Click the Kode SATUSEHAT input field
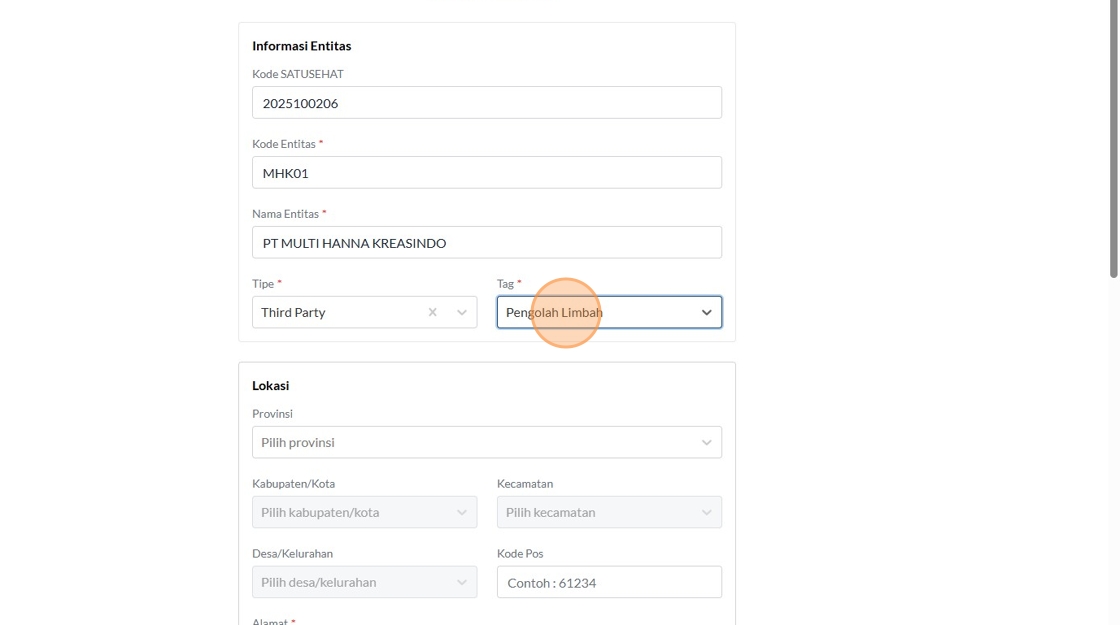This screenshot has width=1120, height=625. [x=486, y=103]
